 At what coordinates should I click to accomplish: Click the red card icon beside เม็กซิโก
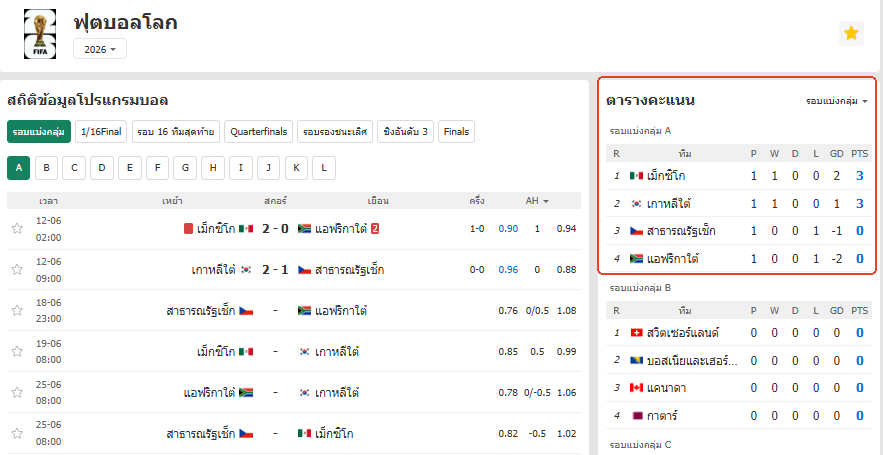[189, 229]
